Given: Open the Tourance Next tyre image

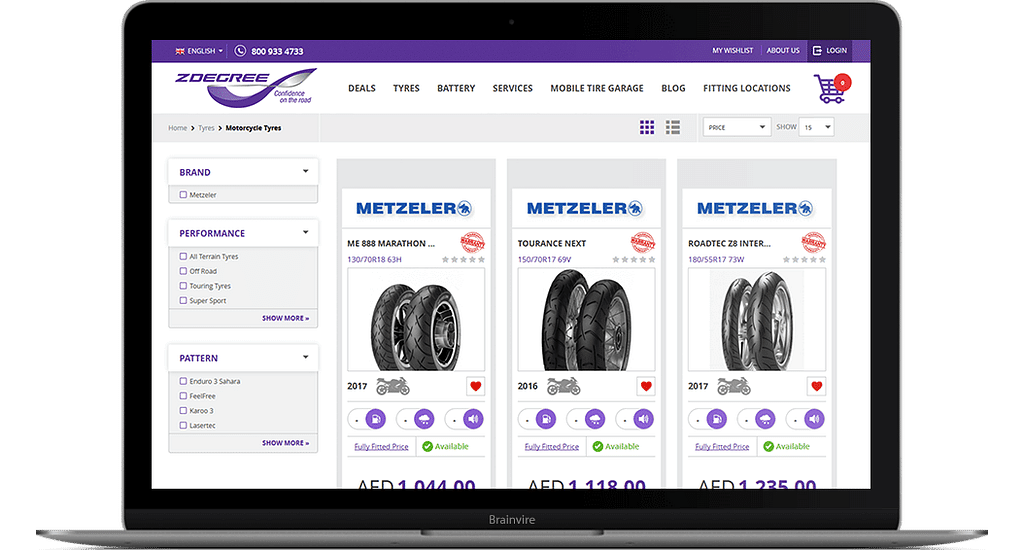Looking at the screenshot, I should click(586, 319).
